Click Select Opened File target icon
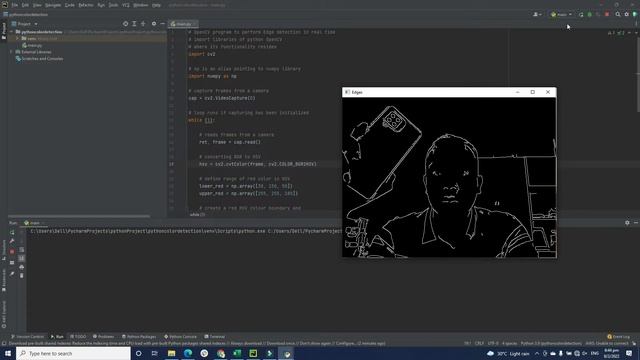 point(125,24)
